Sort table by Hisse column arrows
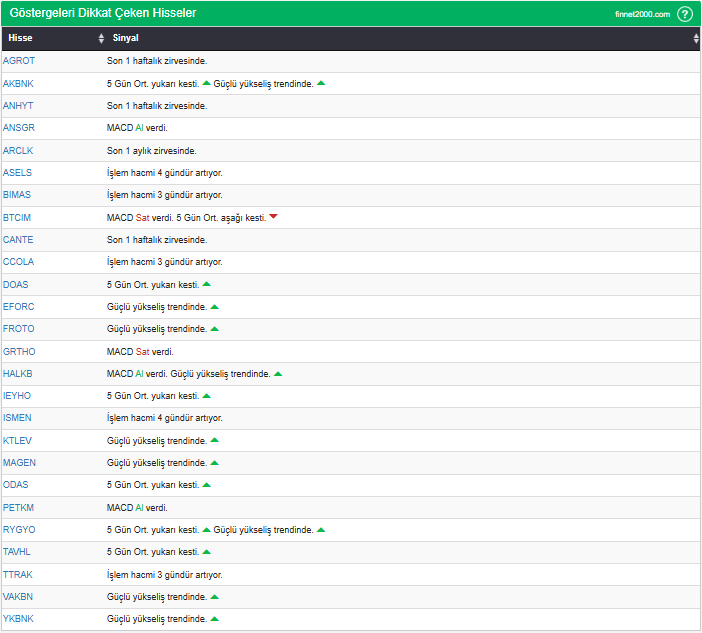This screenshot has height=633, width=702. (x=101, y=38)
